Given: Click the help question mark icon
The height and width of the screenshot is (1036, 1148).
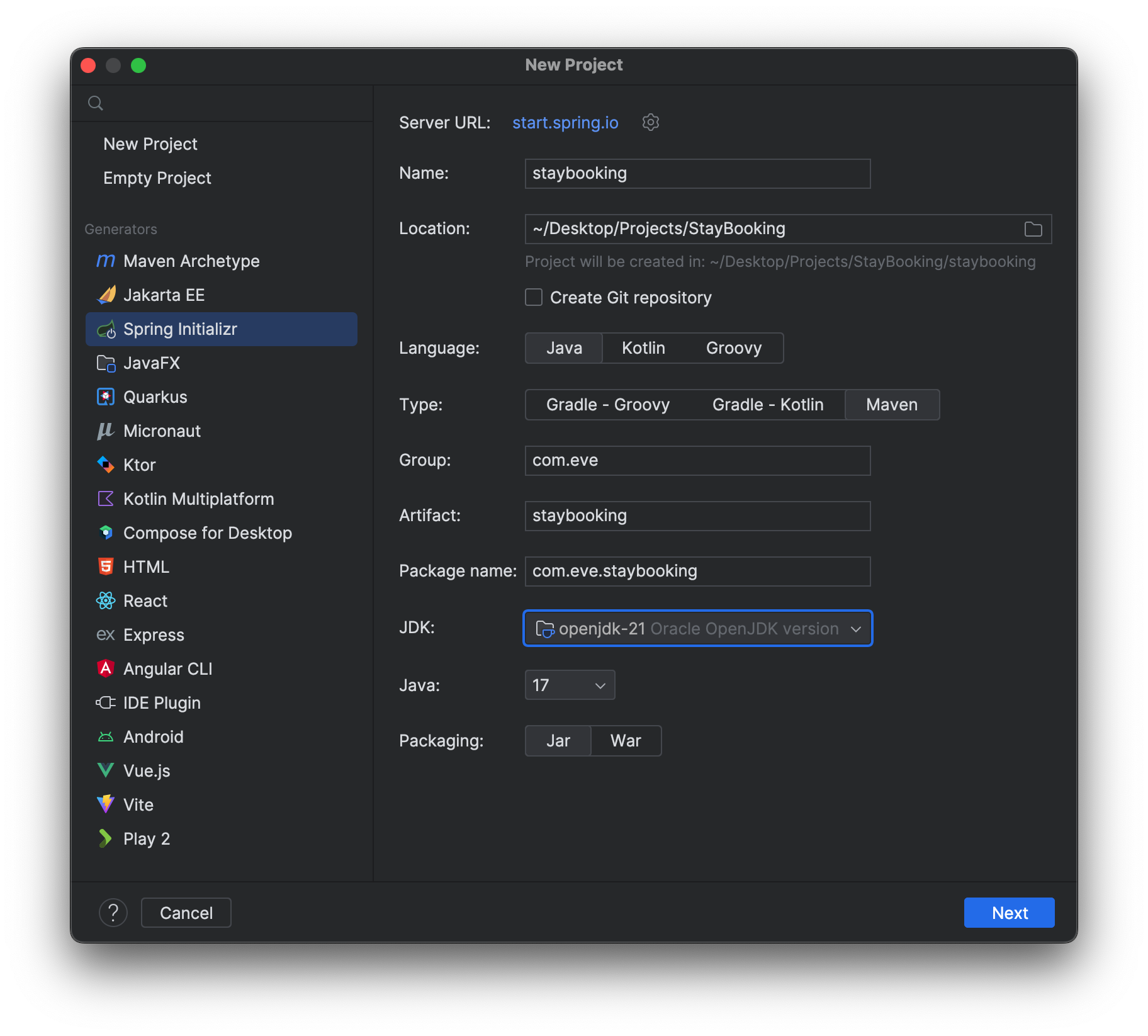Looking at the screenshot, I should [113, 913].
